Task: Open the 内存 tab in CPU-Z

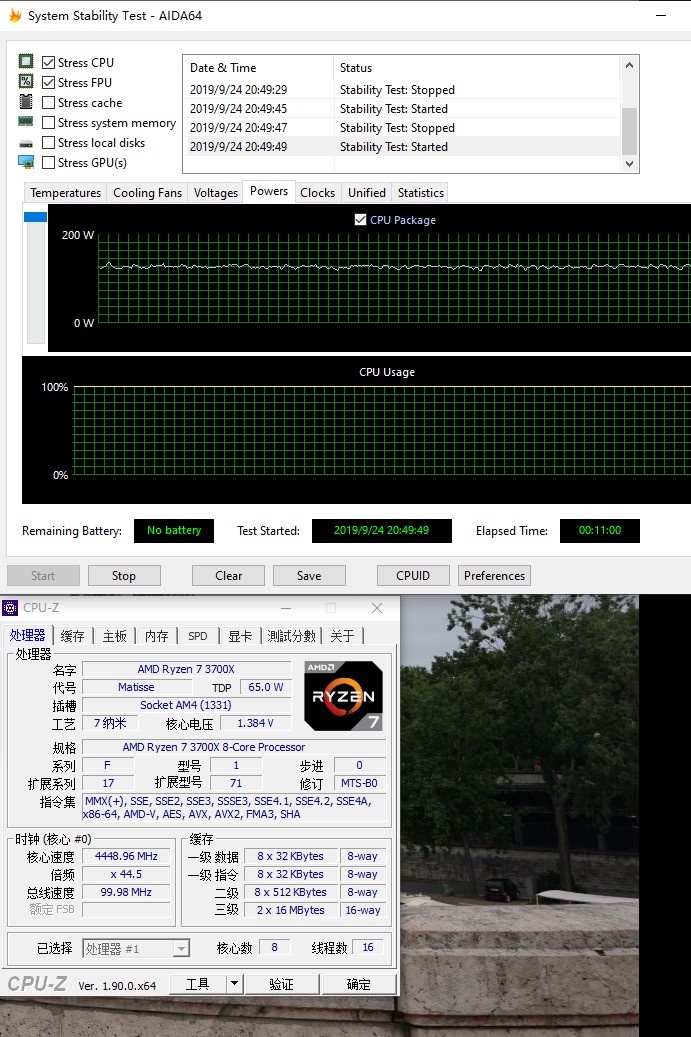Action: (157, 636)
